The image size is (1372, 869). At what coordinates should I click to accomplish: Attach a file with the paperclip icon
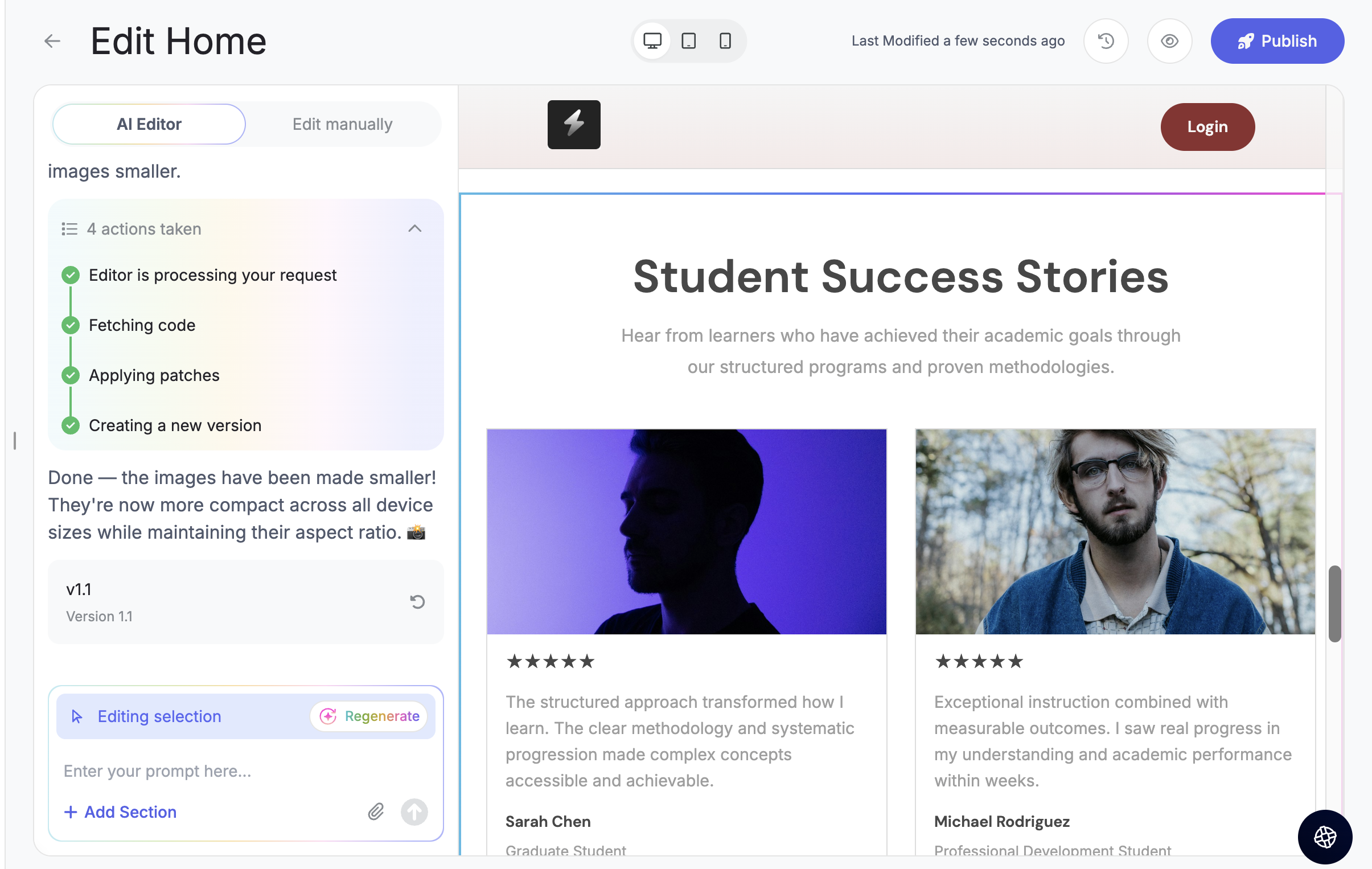pyautogui.click(x=376, y=812)
